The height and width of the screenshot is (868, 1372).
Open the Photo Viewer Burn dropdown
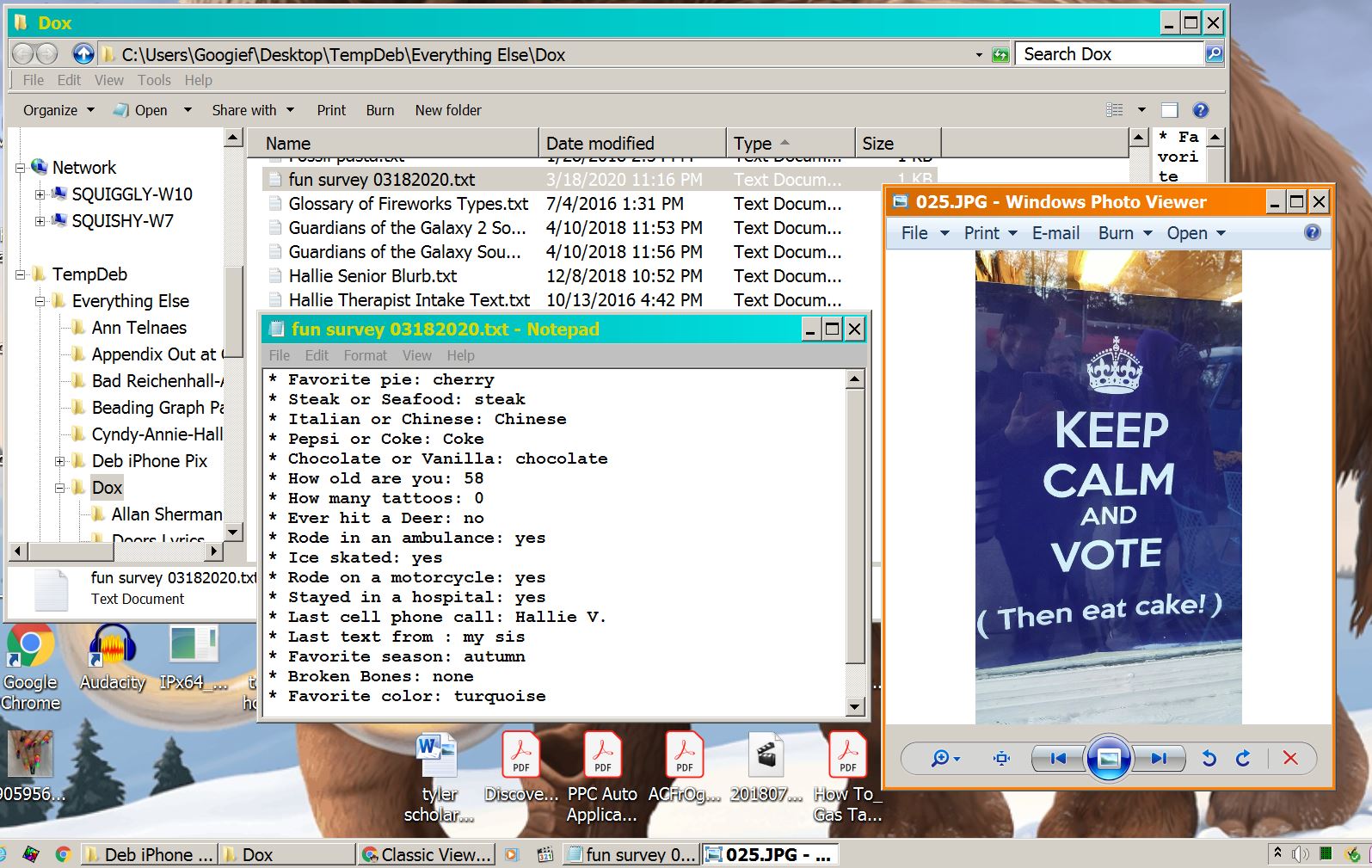tap(1125, 233)
